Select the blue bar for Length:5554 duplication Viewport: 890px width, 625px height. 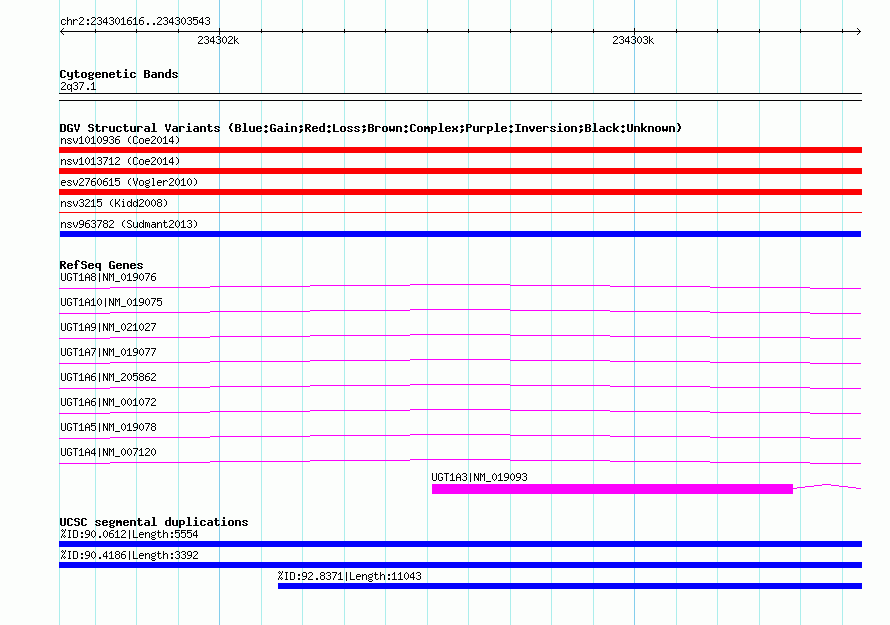[460, 544]
